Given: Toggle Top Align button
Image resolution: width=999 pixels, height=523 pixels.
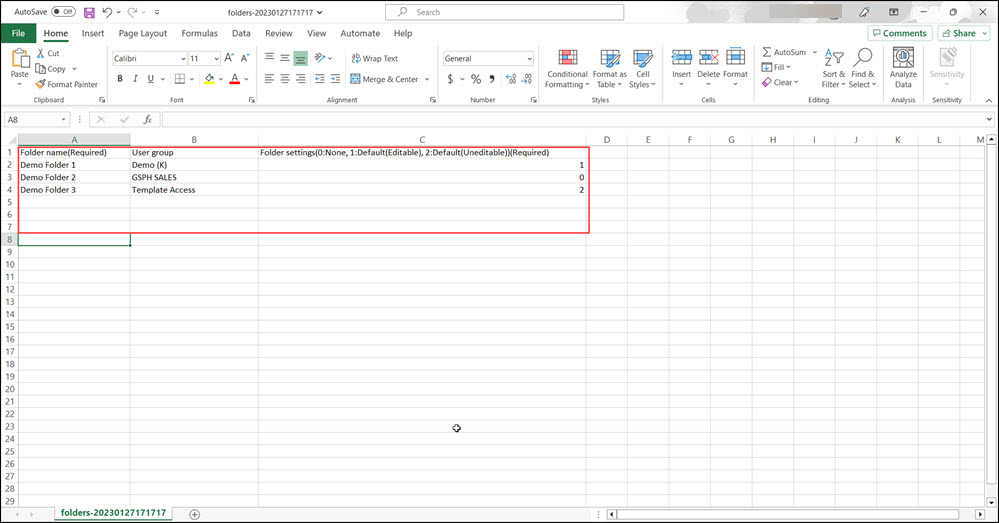Looking at the screenshot, I should coord(270,58).
